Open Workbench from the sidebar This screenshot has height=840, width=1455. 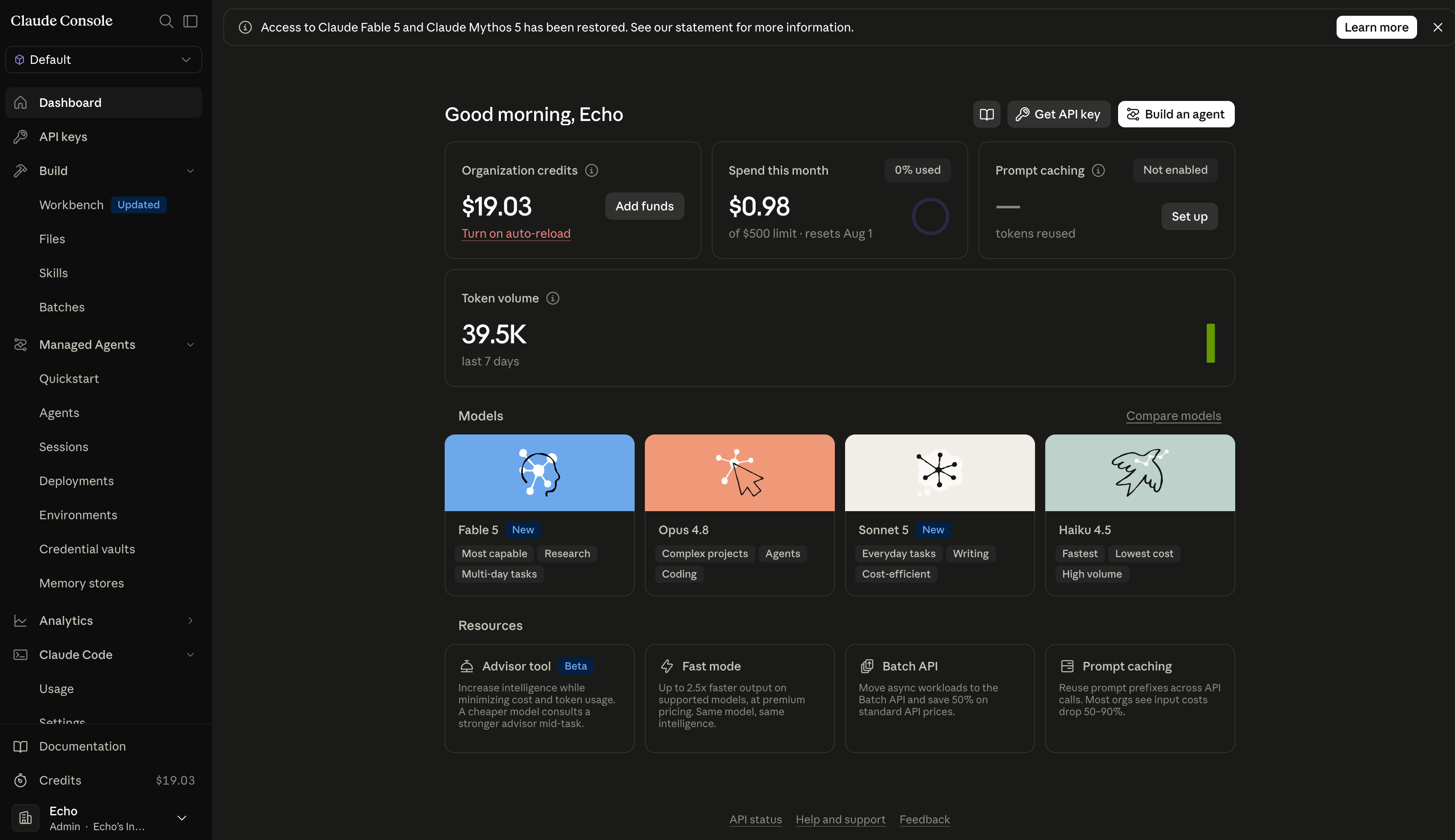point(72,205)
